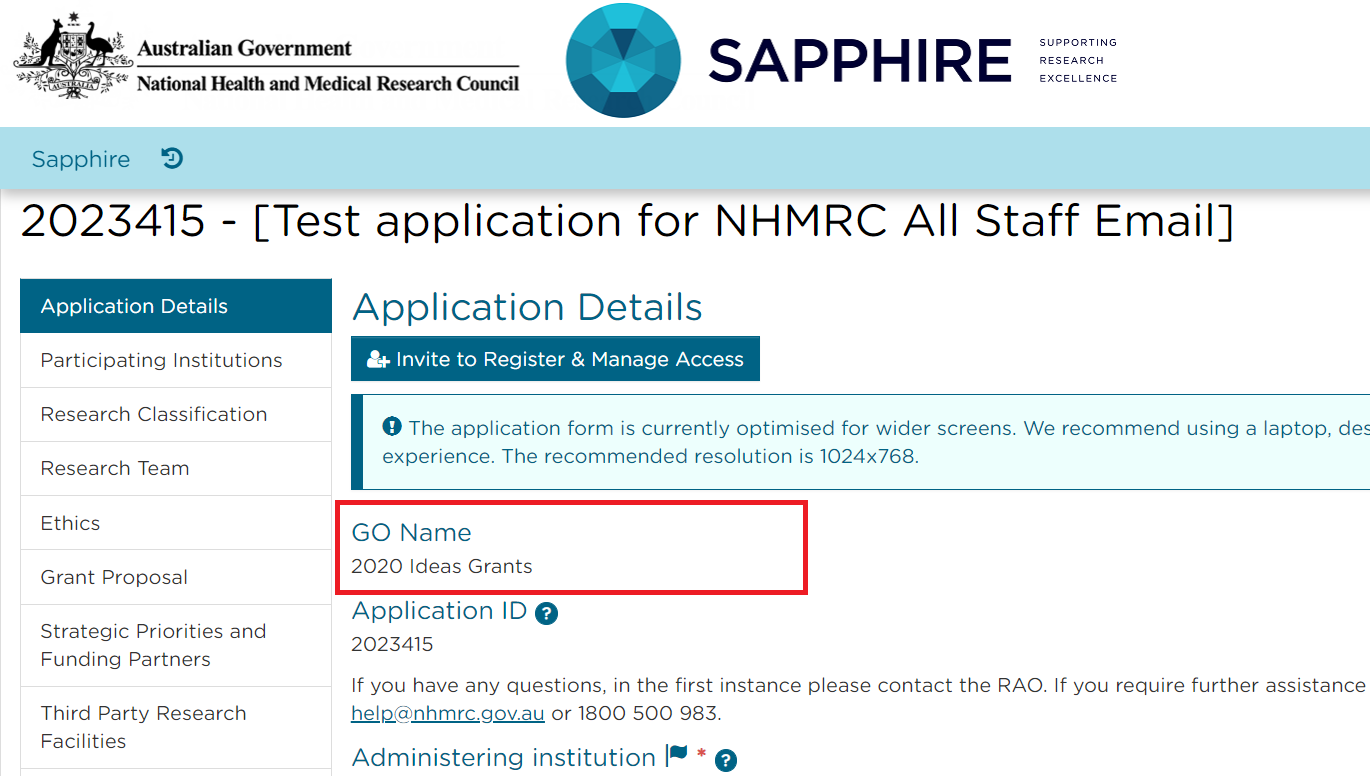Viewport: 1370px width, 776px height.
Task: Open Strategic Priorities and Funding Partners
Action: [x=176, y=645]
